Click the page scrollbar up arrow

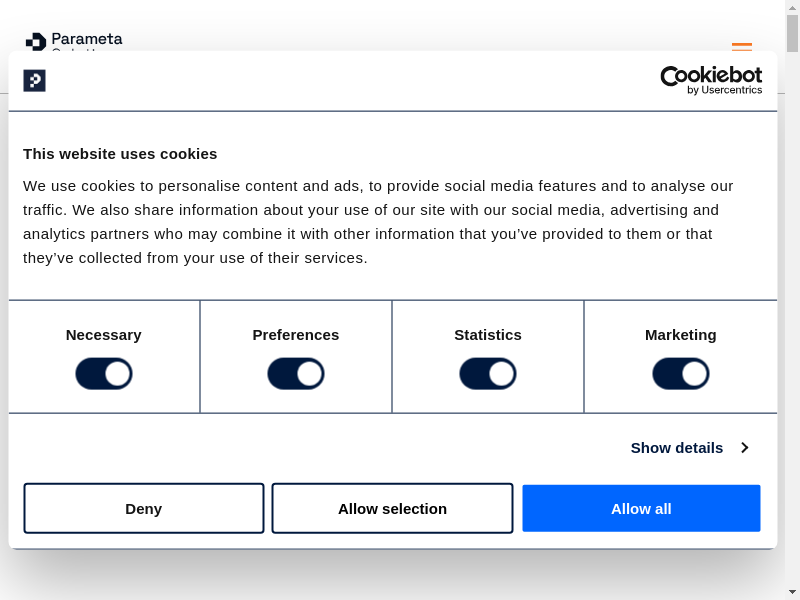[x=792, y=8]
